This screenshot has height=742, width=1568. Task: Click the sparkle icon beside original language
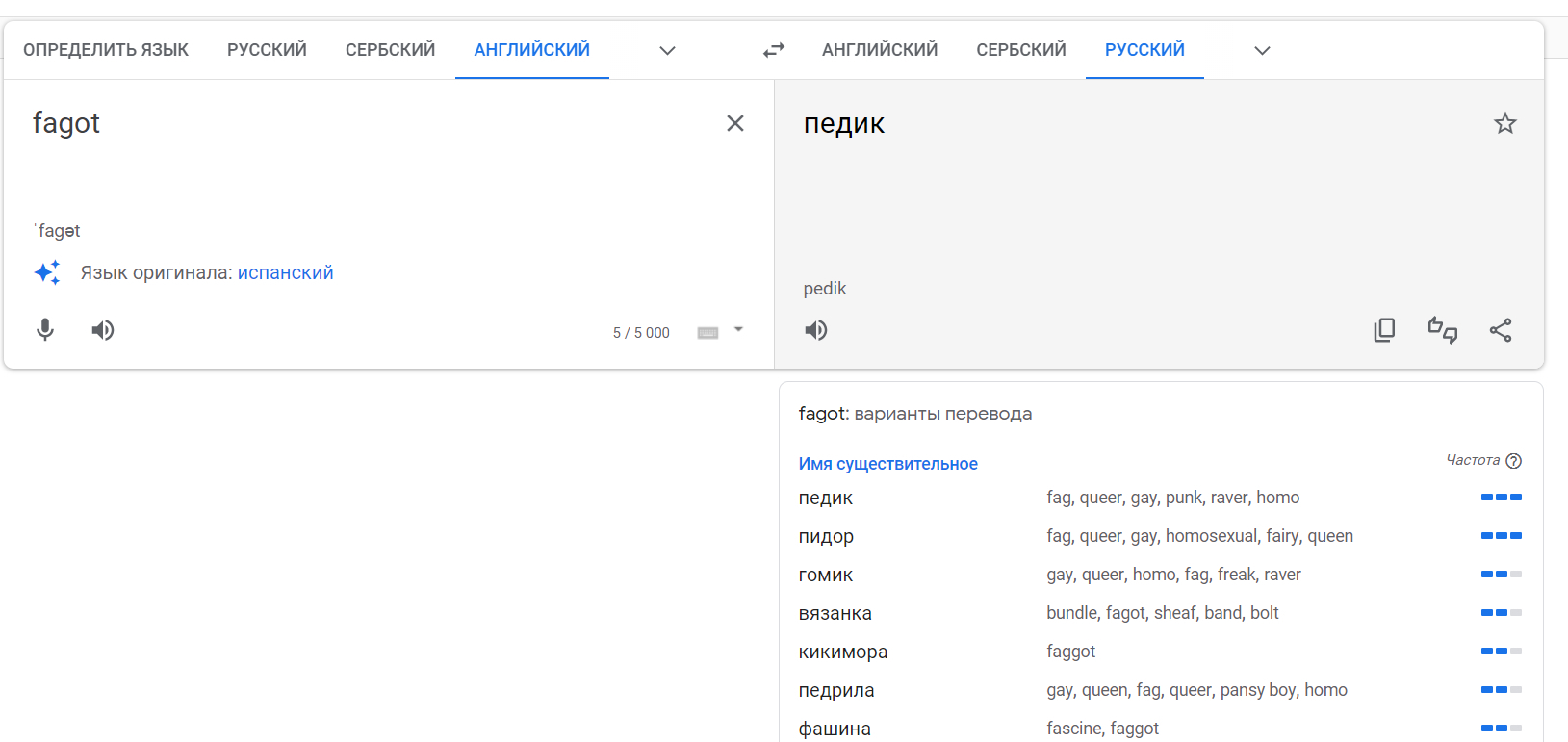click(x=47, y=272)
